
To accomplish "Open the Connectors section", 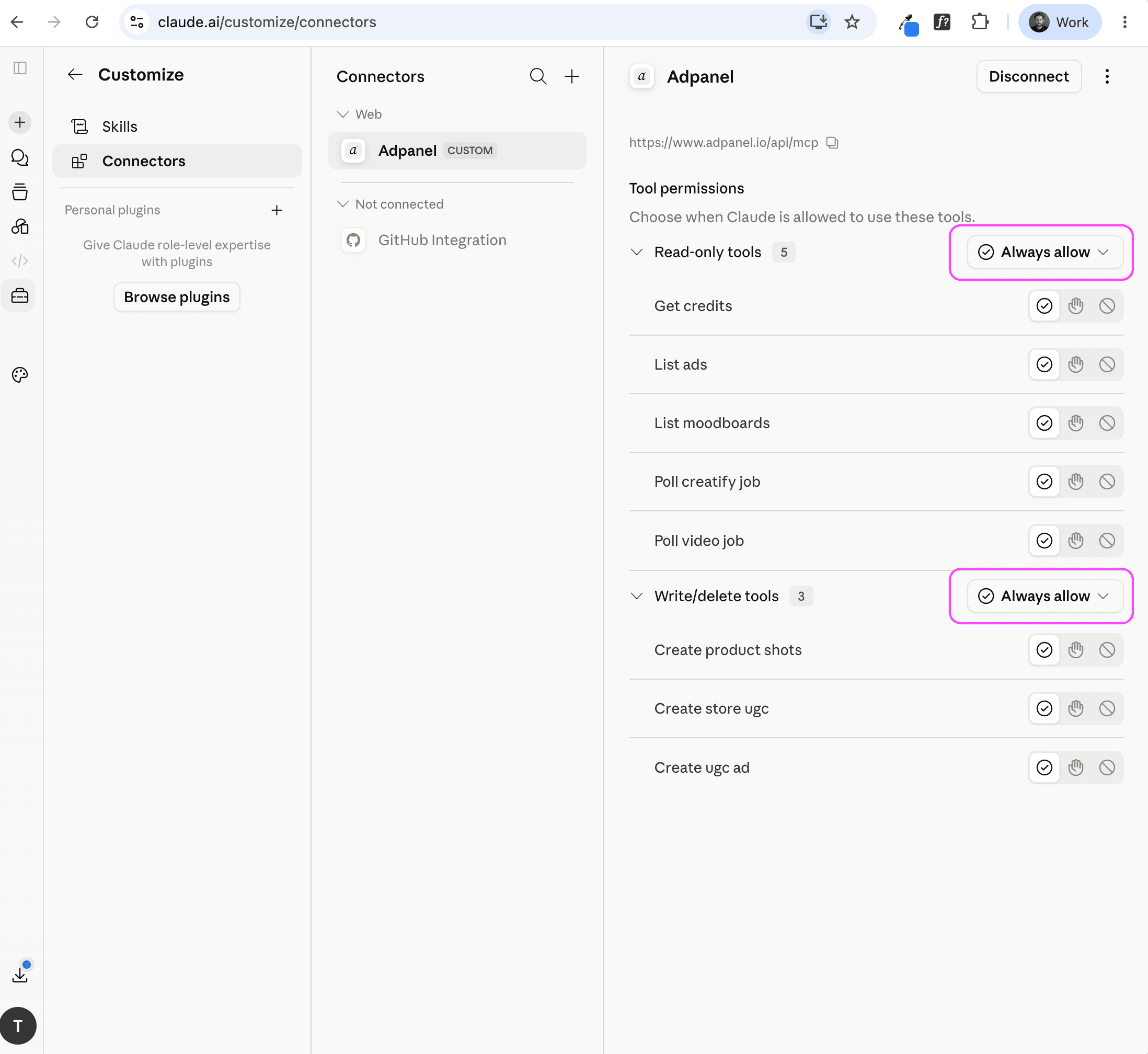I will tap(177, 162).
